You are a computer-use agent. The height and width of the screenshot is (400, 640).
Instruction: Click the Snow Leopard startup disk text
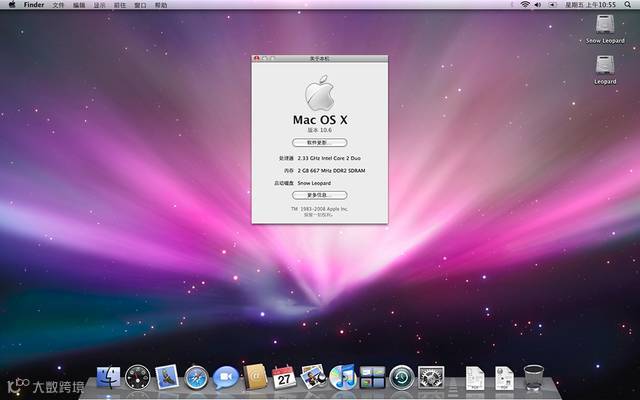click(314, 183)
